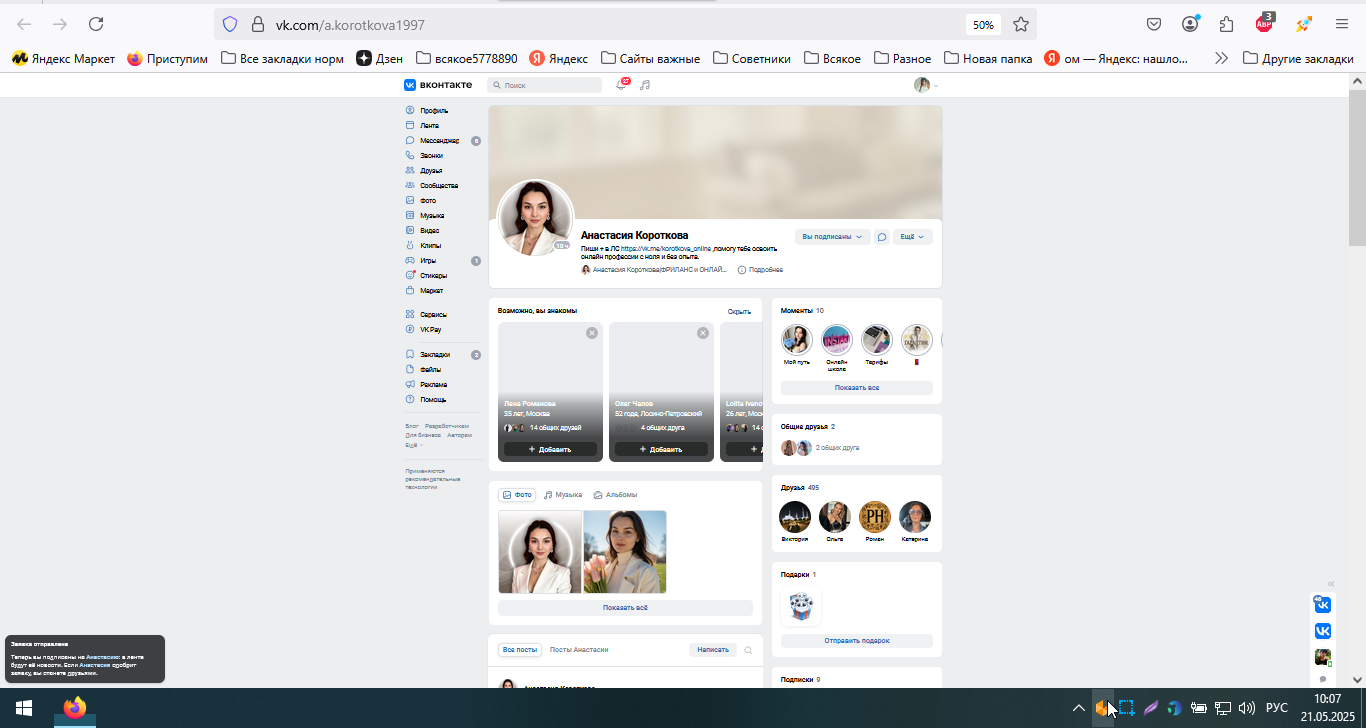Click the ВКонтакте logo

click(x=438, y=85)
